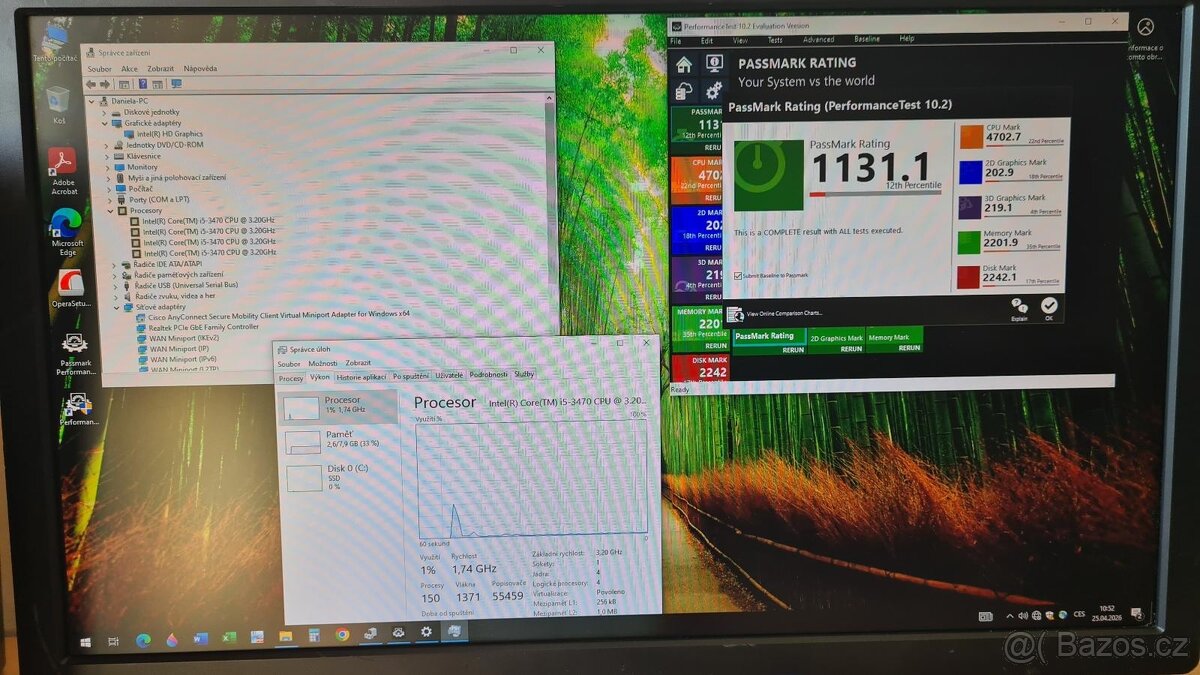Click RERUN under 2D Graphics Mark bottom tile

pyautogui.click(x=851, y=349)
